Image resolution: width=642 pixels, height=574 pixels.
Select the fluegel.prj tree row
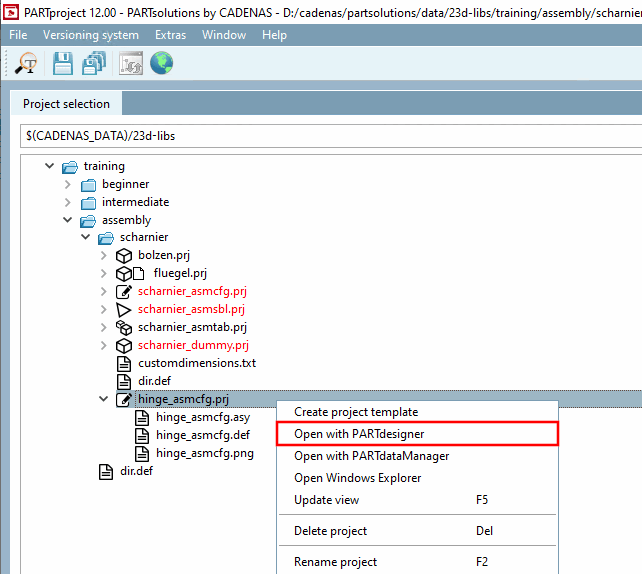(x=180, y=273)
